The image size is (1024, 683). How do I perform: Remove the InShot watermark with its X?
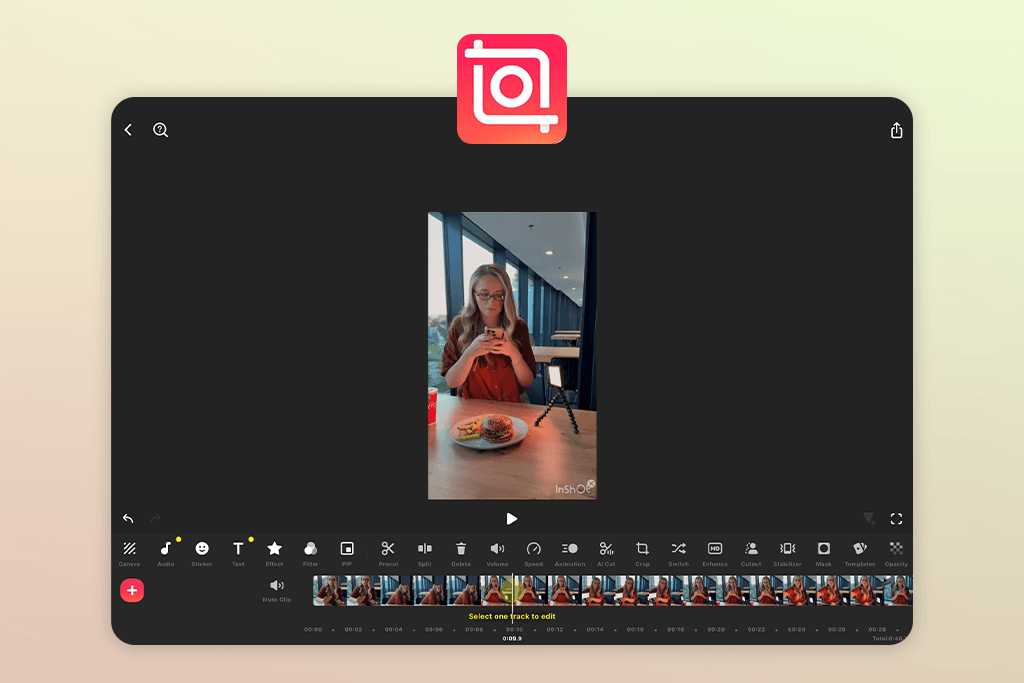[x=591, y=484]
